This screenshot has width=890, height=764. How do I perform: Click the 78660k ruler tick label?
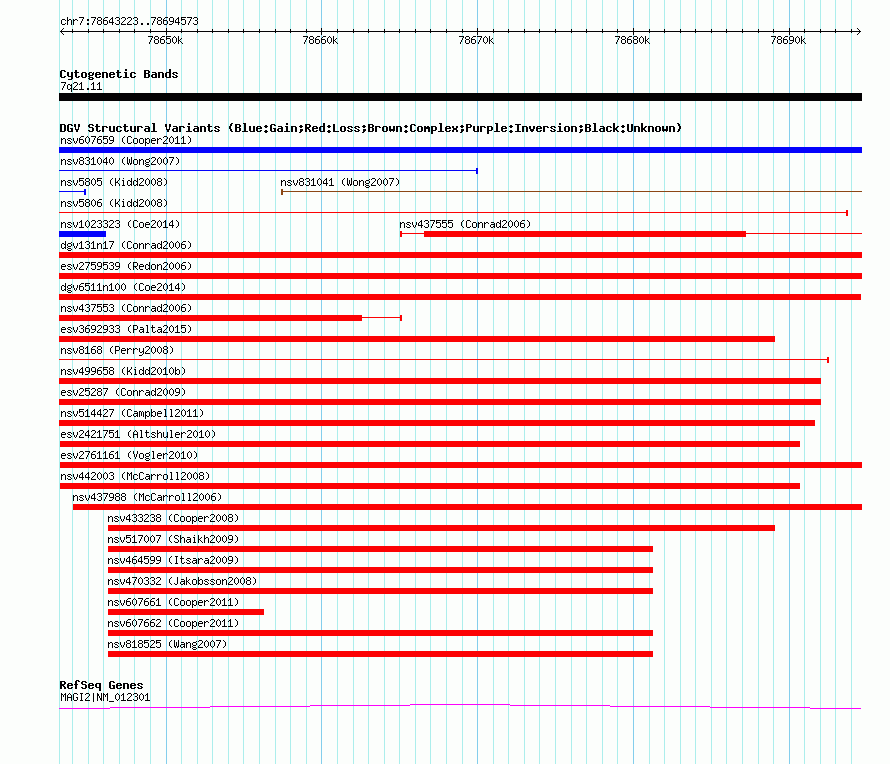pyautogui.click(x=320, y=40)
